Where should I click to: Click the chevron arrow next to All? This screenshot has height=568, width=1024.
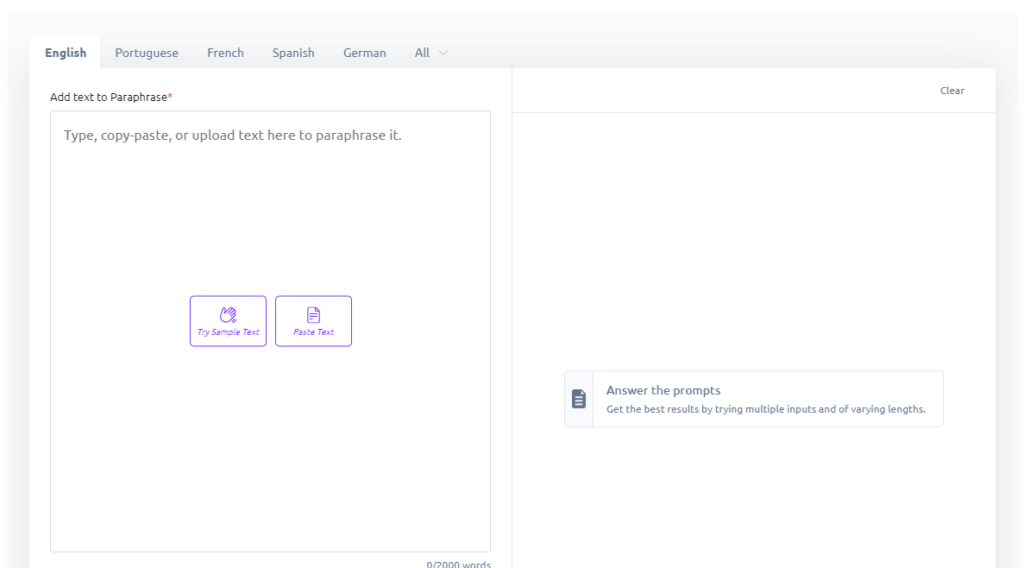coord(443,53)
